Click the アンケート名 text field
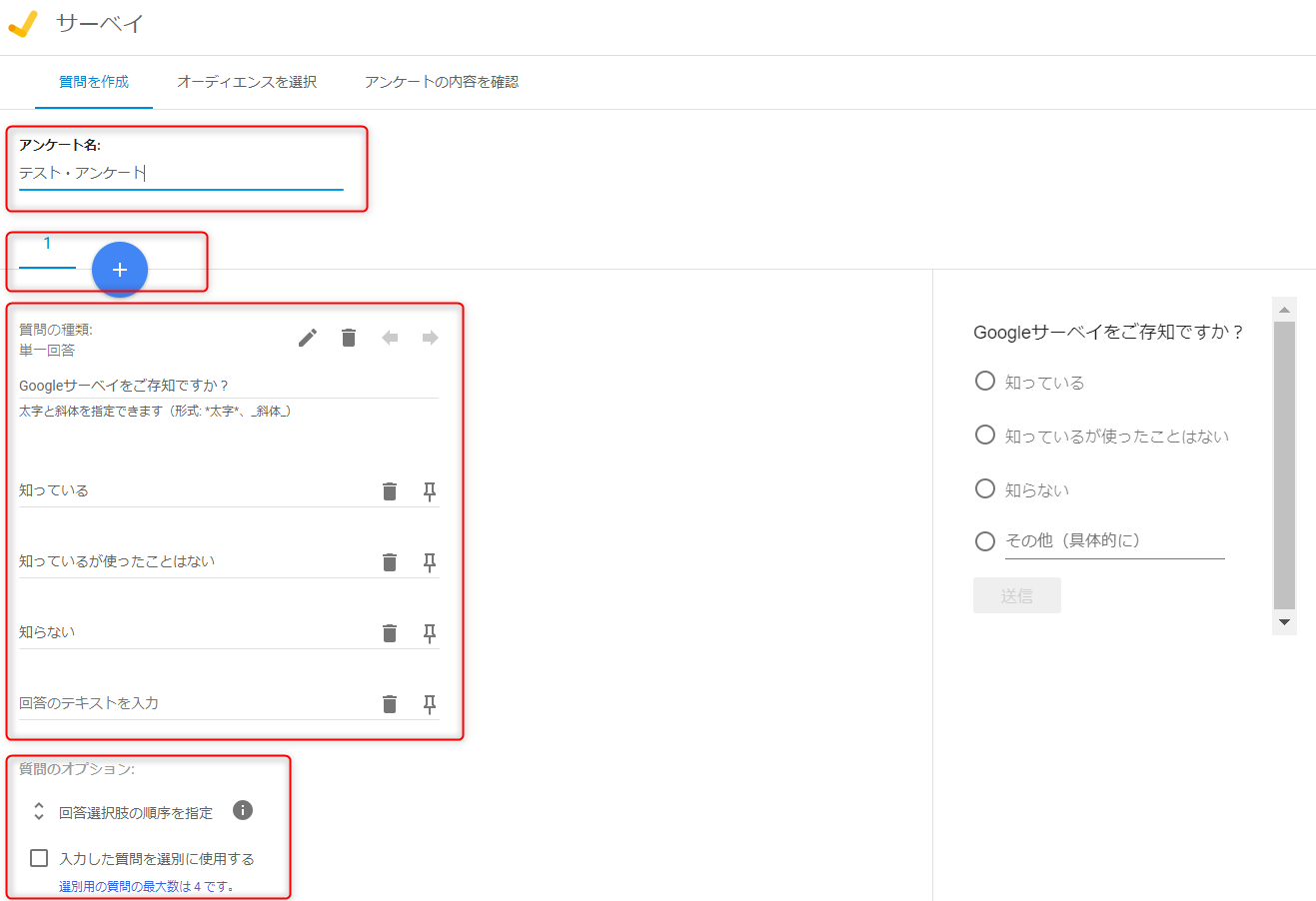The image size is (1316, 901). tap(180, 174)
